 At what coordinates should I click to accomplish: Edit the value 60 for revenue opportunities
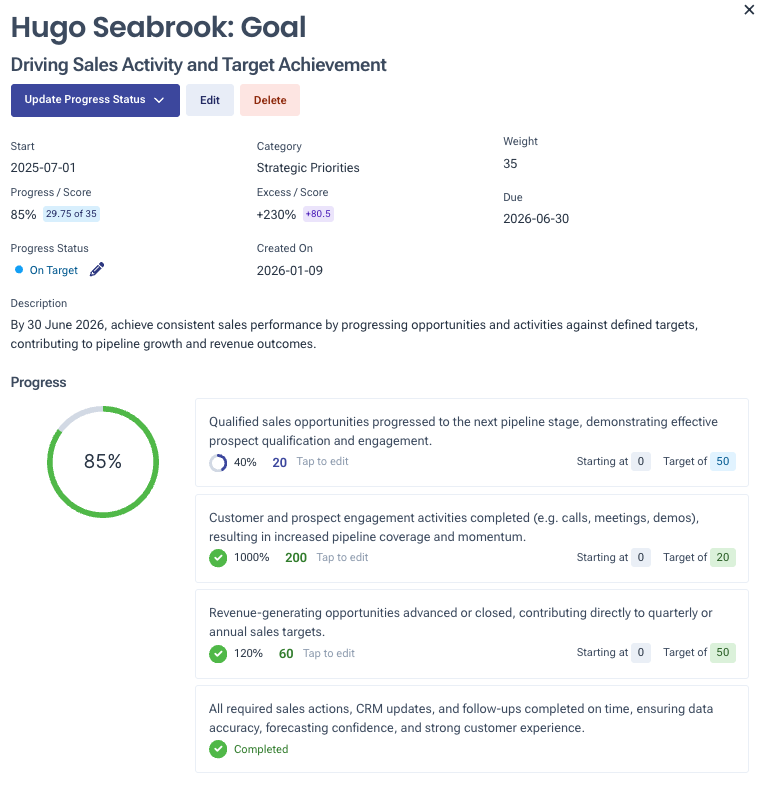tap(286, 654)
